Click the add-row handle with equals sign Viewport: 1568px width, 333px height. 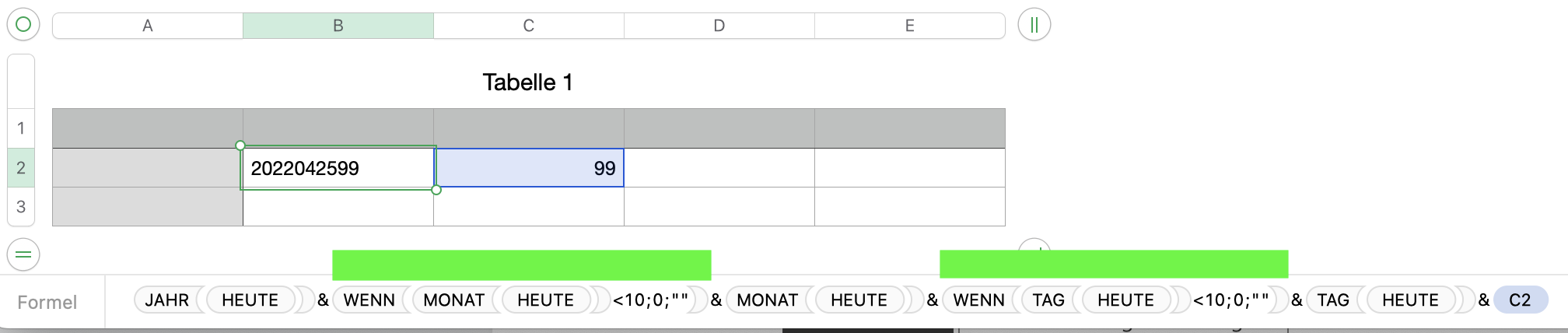pos(23,254)
